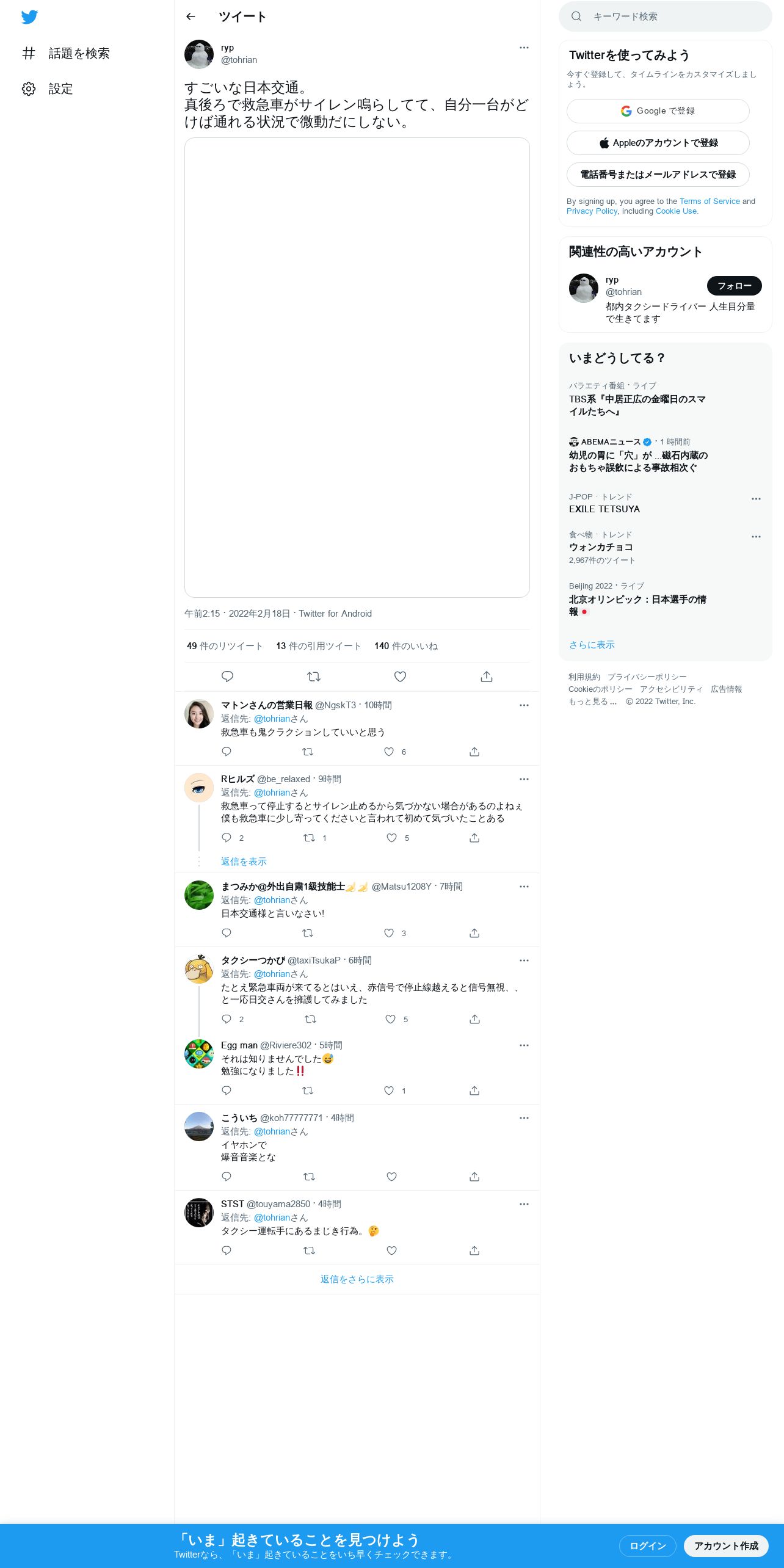
Task: Click the Twitter bird logo
Action: 29,17
